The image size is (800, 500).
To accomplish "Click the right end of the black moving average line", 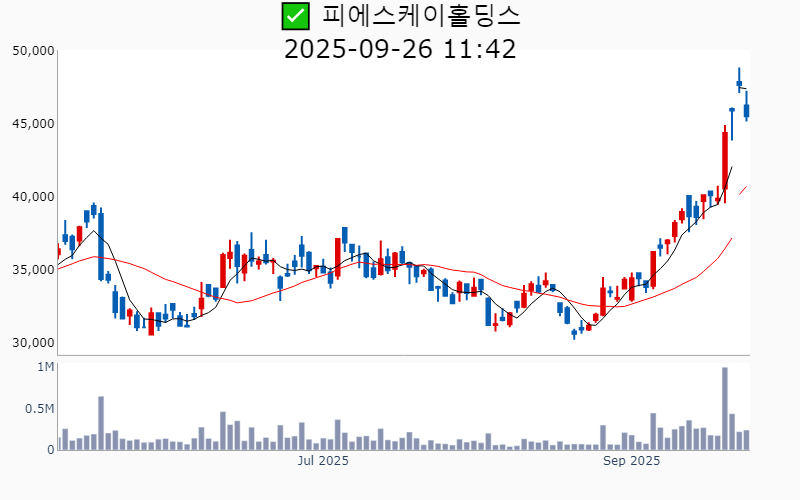I will (732, 168).
